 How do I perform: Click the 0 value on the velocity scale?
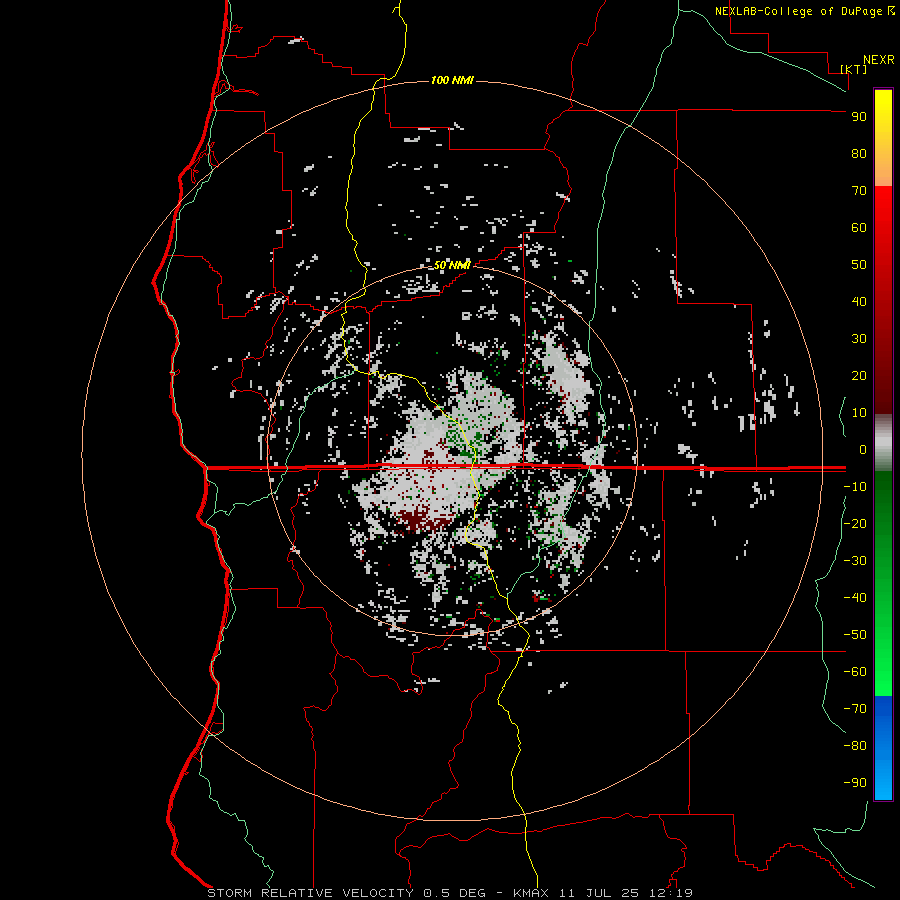click(x=863, y=450)
